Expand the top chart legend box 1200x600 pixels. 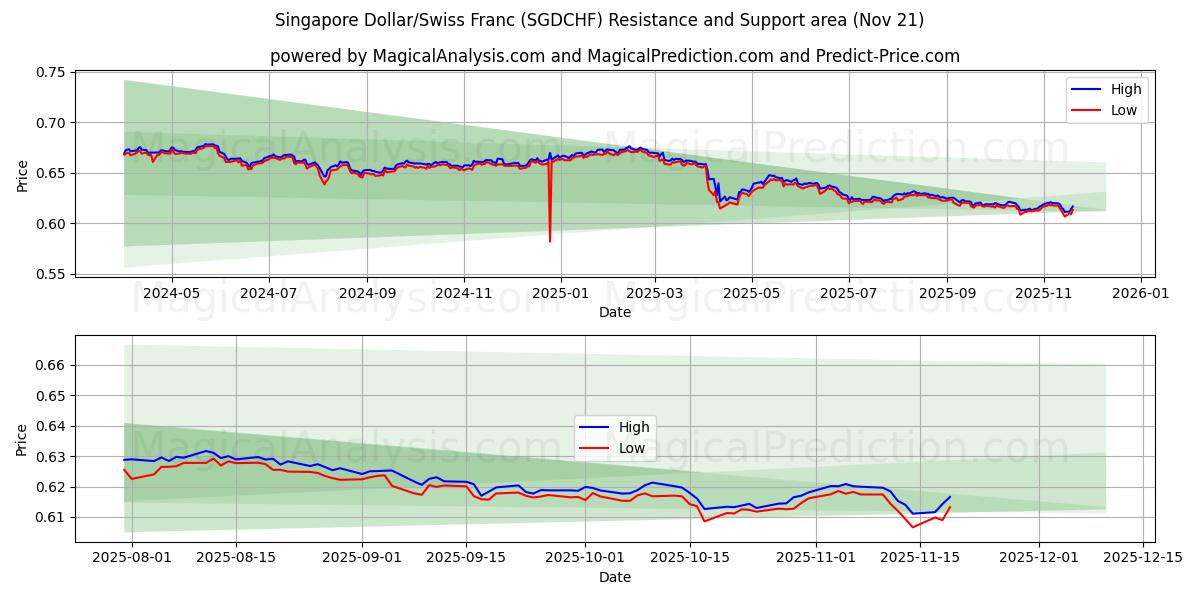coord(1106,99)
